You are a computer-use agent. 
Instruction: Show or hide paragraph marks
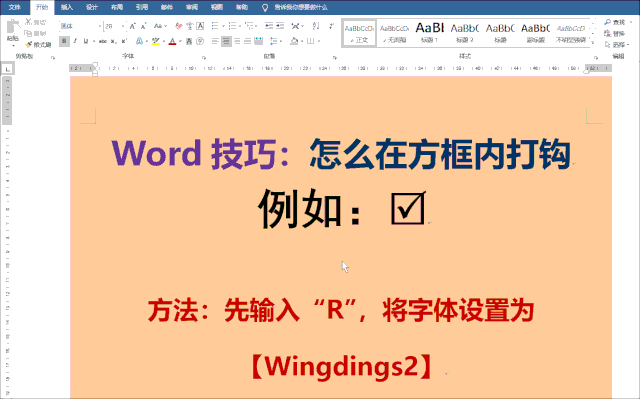click(331, 26)
